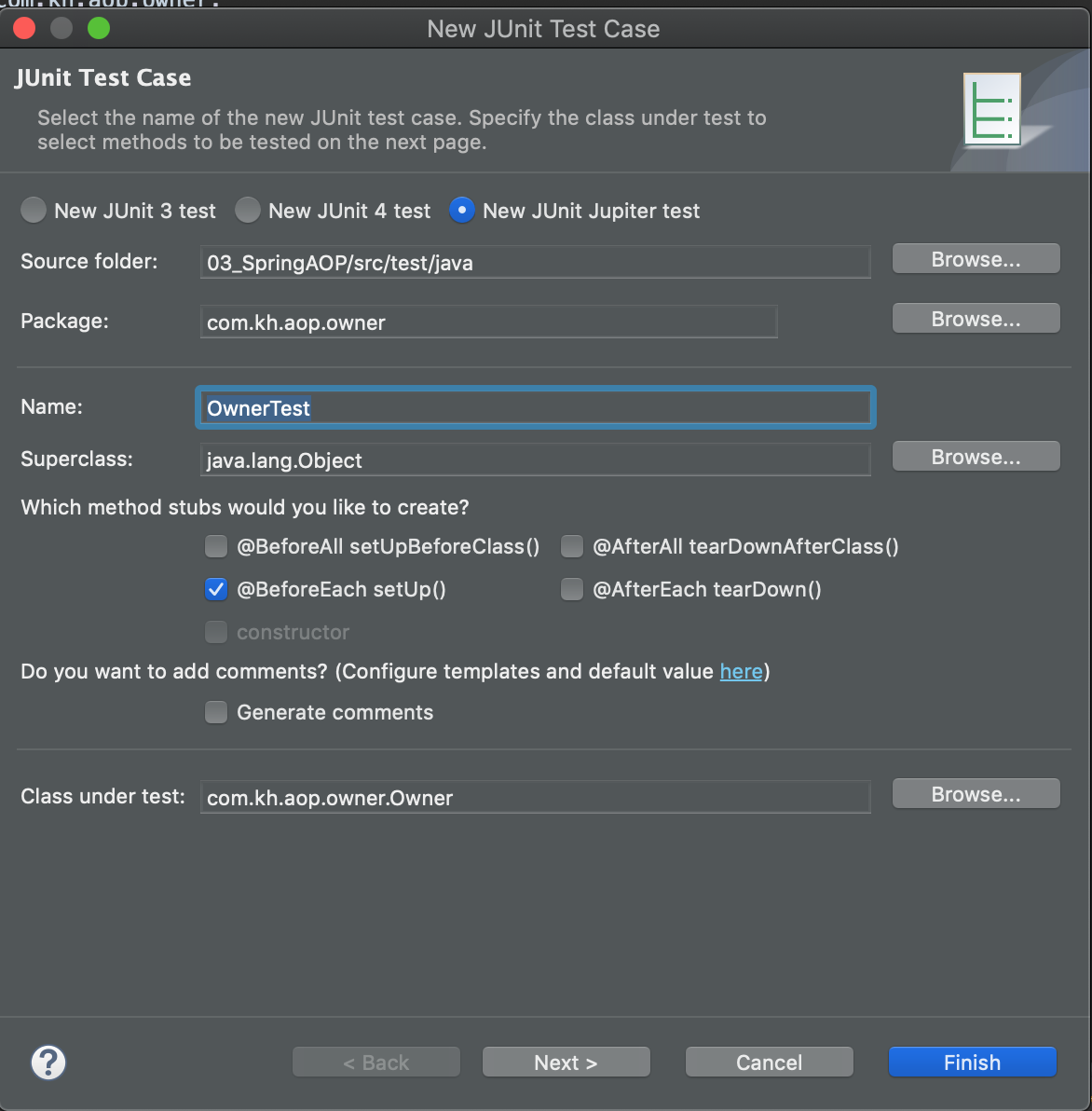The image size is (1092, 1111).
Task: Focus the Superclass java.lang.Object field
Action: [536, 459]
